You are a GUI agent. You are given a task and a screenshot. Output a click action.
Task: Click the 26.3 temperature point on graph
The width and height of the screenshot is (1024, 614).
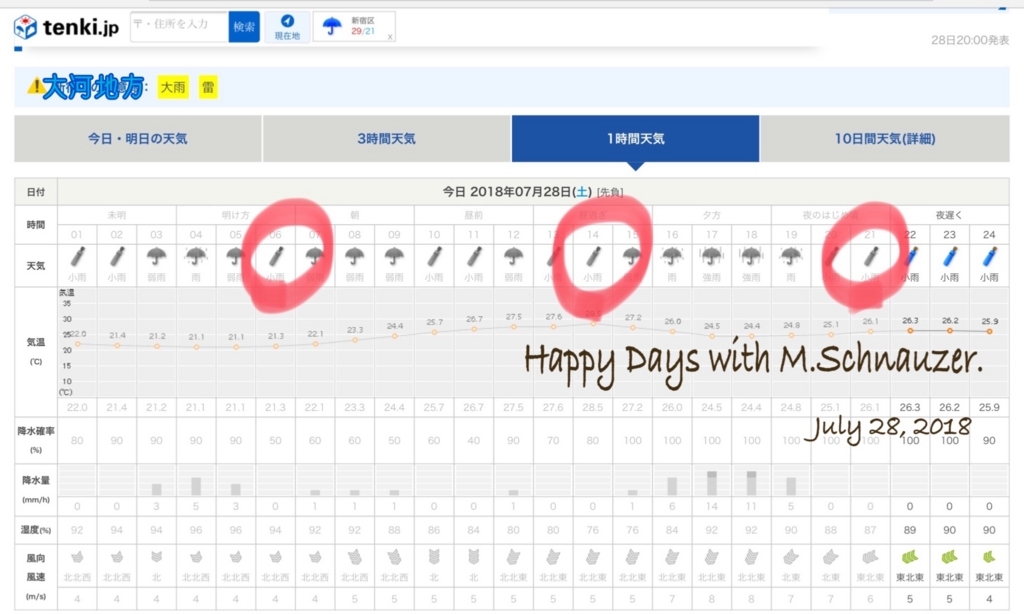coord(910,331)
